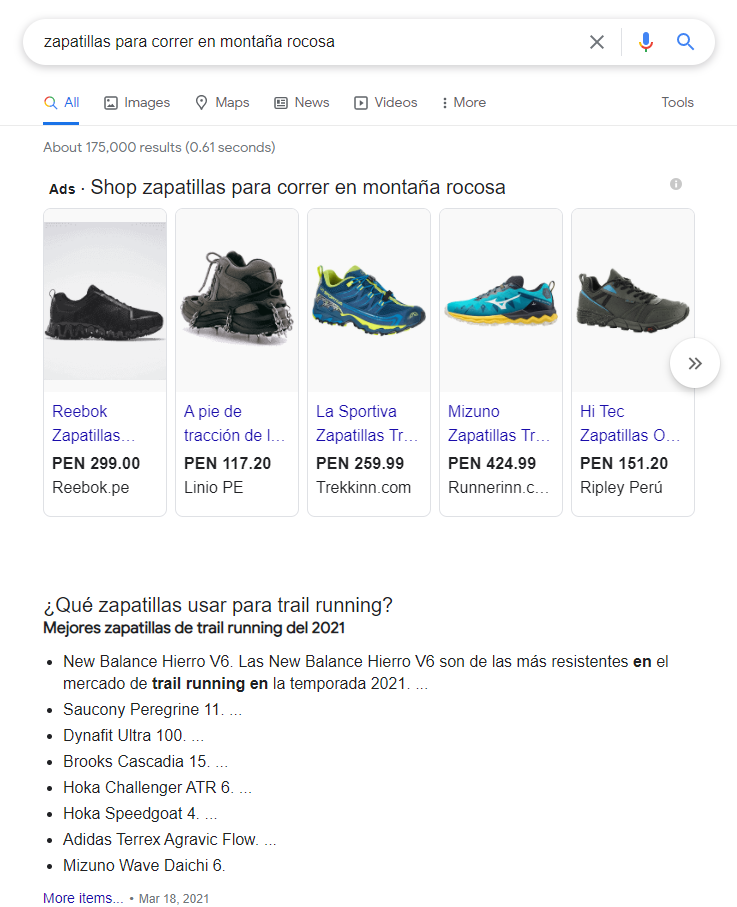Open the Hi Tec Zapatillas listing
737x907 pixels.
click(x=630, y=423)
